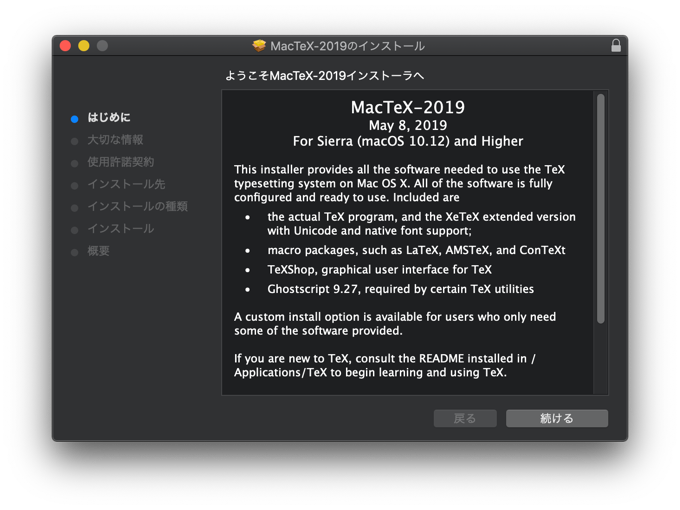Viewport: 680px width, 510px height.
Task: Click the blue bullet next to はじめに
Action: click(75, 119)
